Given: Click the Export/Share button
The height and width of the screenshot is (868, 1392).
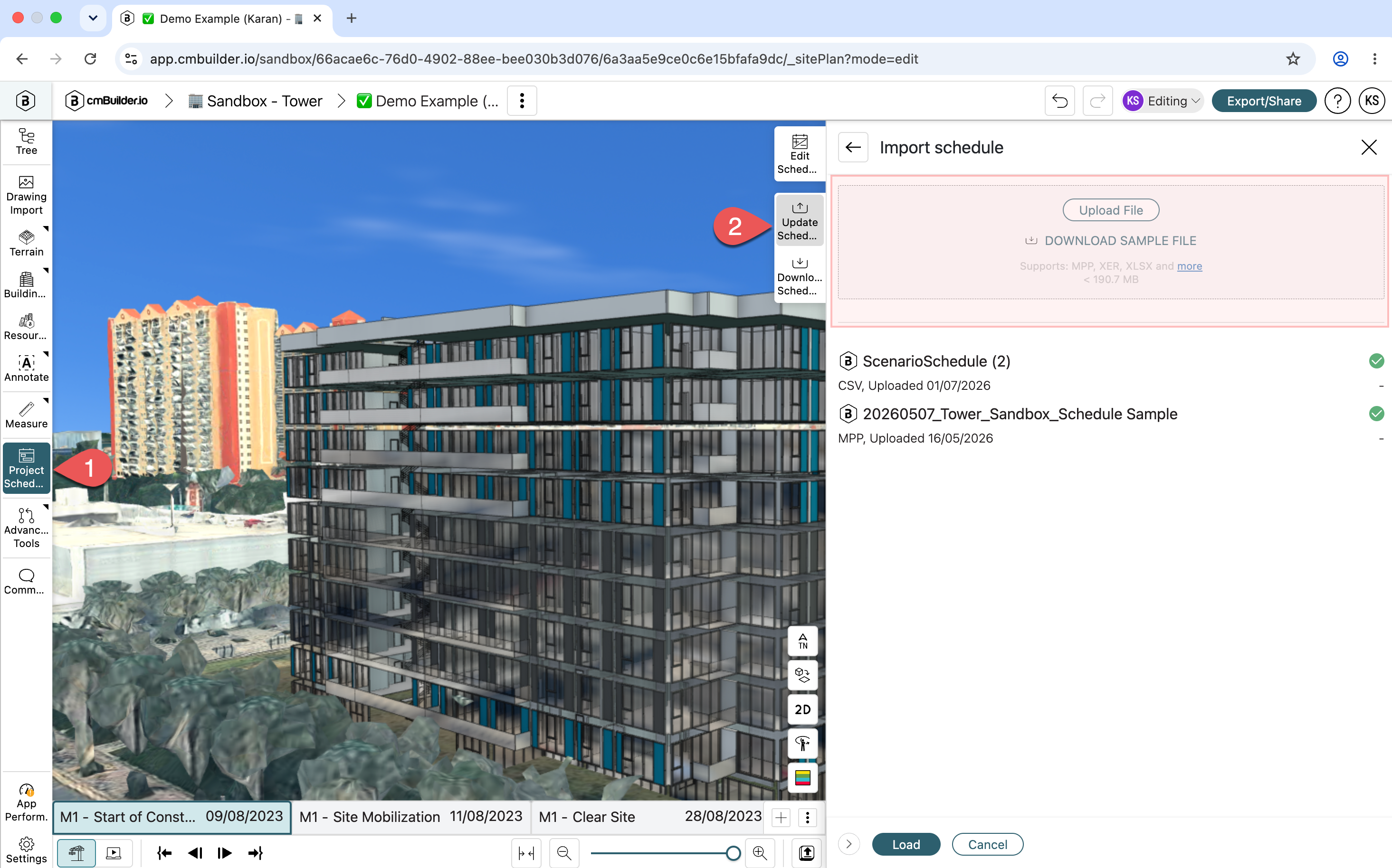Looking at the screenshot, I should coord(1264,101).
